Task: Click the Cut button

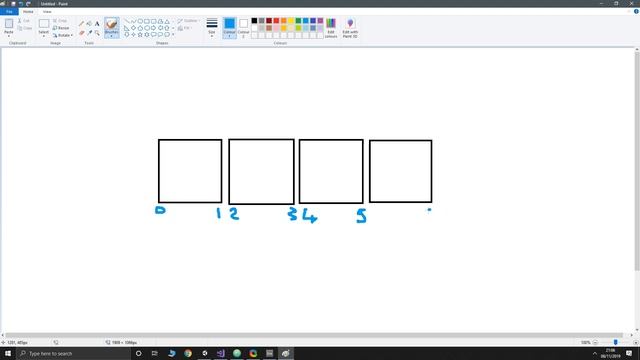Action: pos(24,20)
